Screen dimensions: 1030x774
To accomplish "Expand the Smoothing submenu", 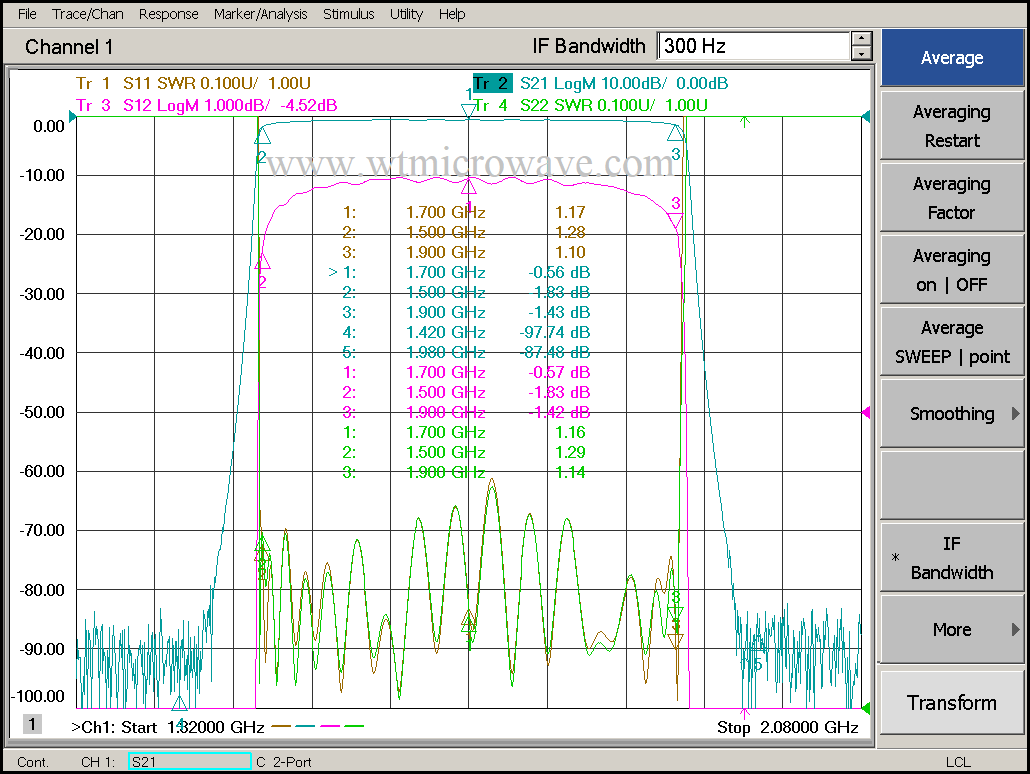I will (951, 412).
